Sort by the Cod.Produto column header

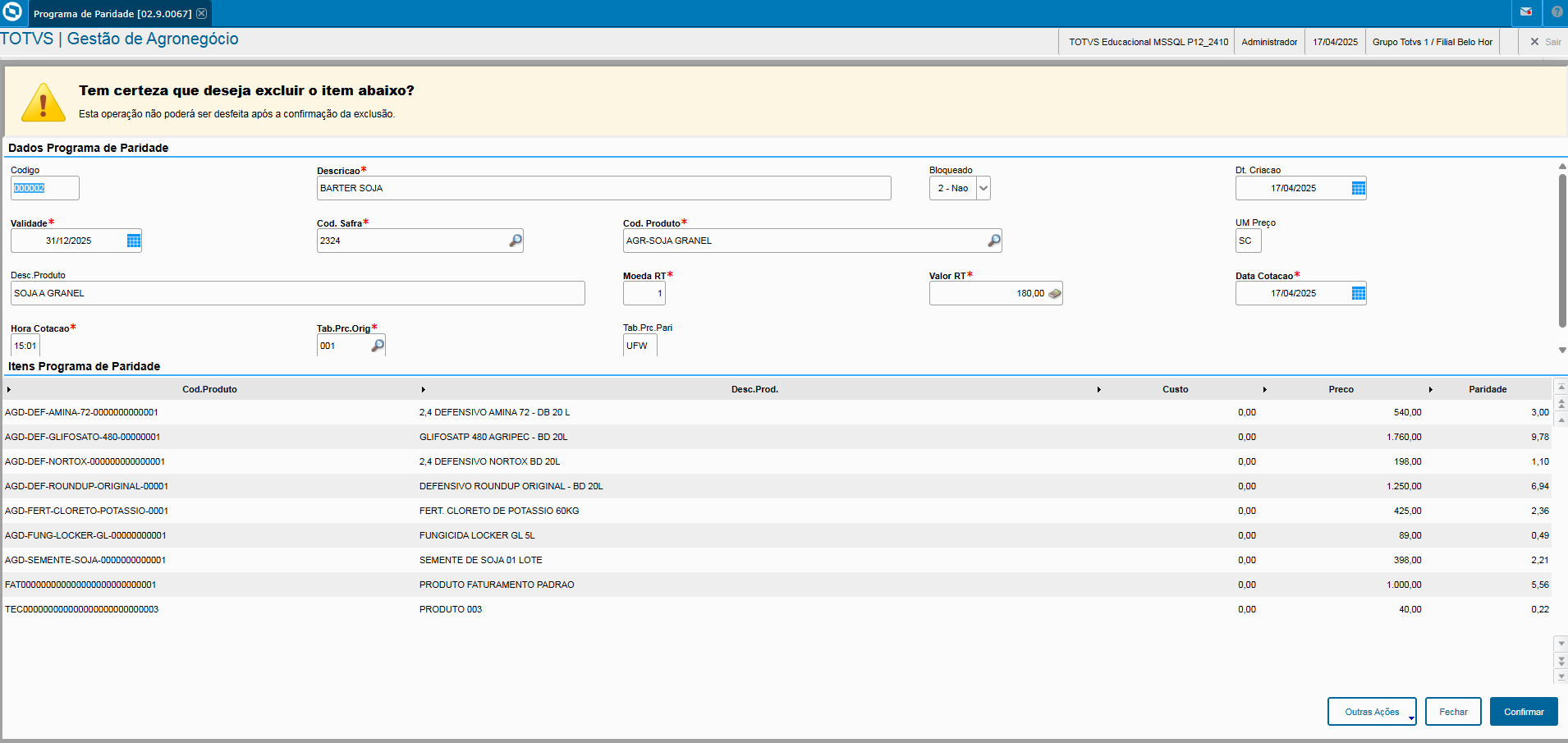click(209, 389)
